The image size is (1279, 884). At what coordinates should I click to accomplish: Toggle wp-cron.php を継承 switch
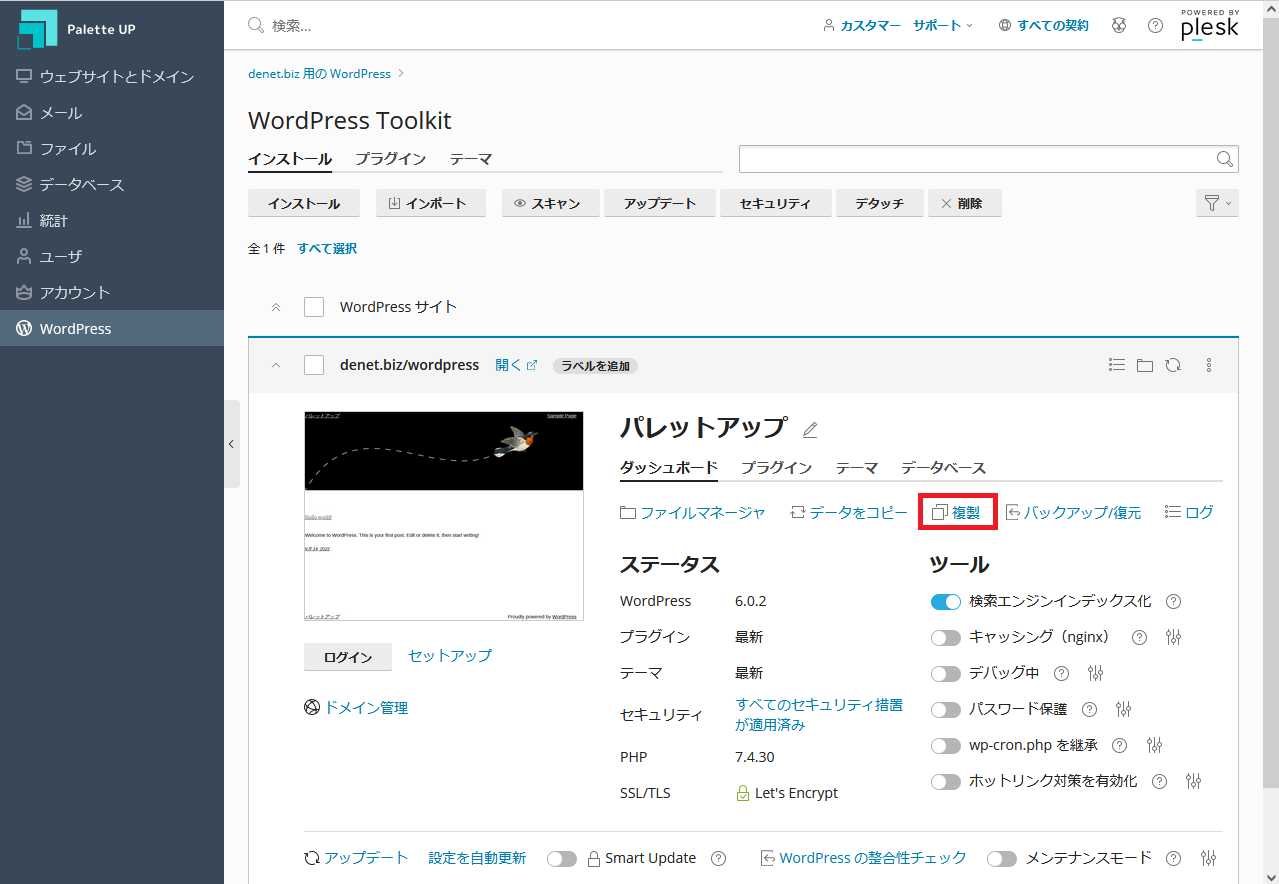click(x=945, y=745)
